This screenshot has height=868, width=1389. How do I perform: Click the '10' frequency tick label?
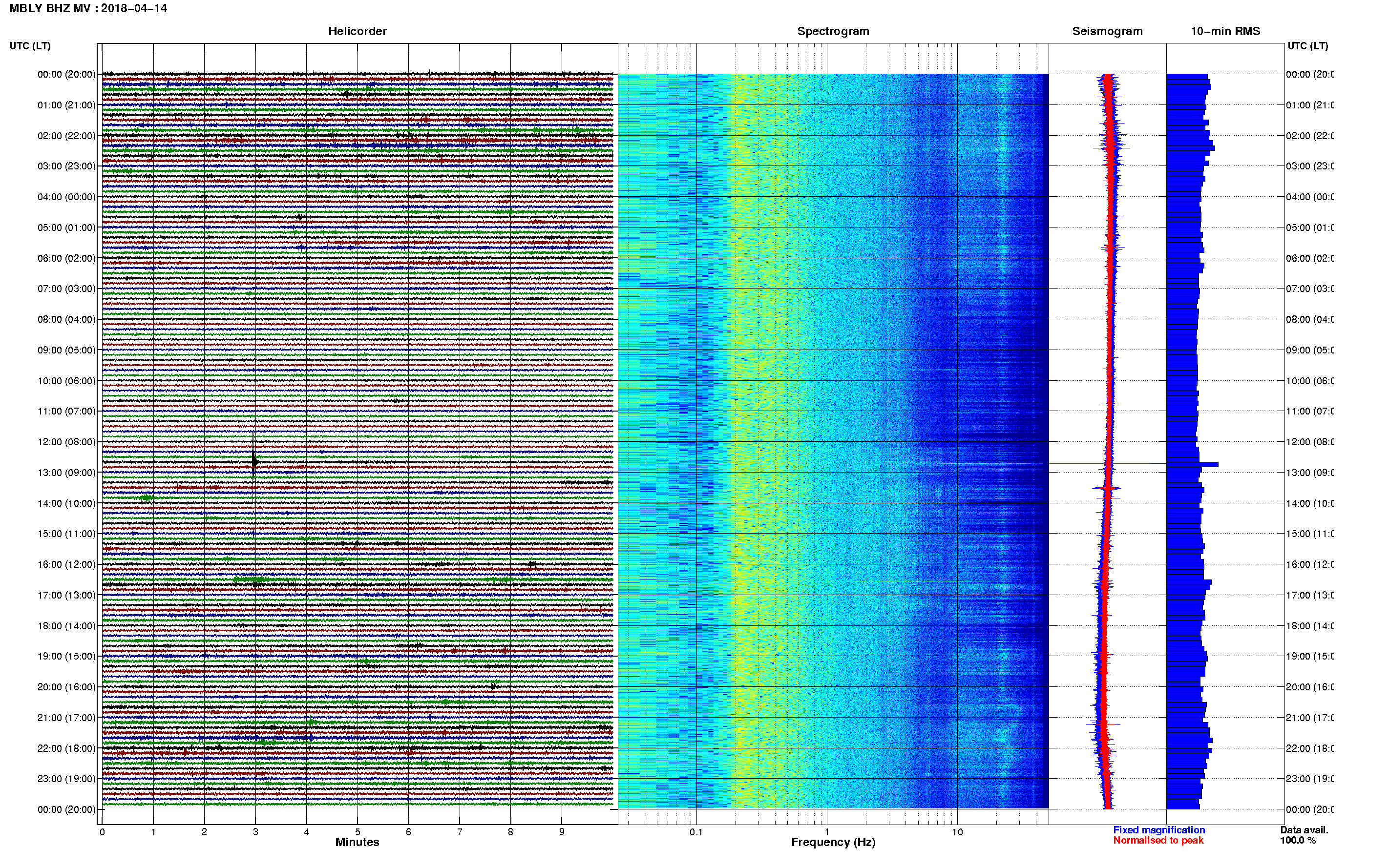tap(957, 832)
